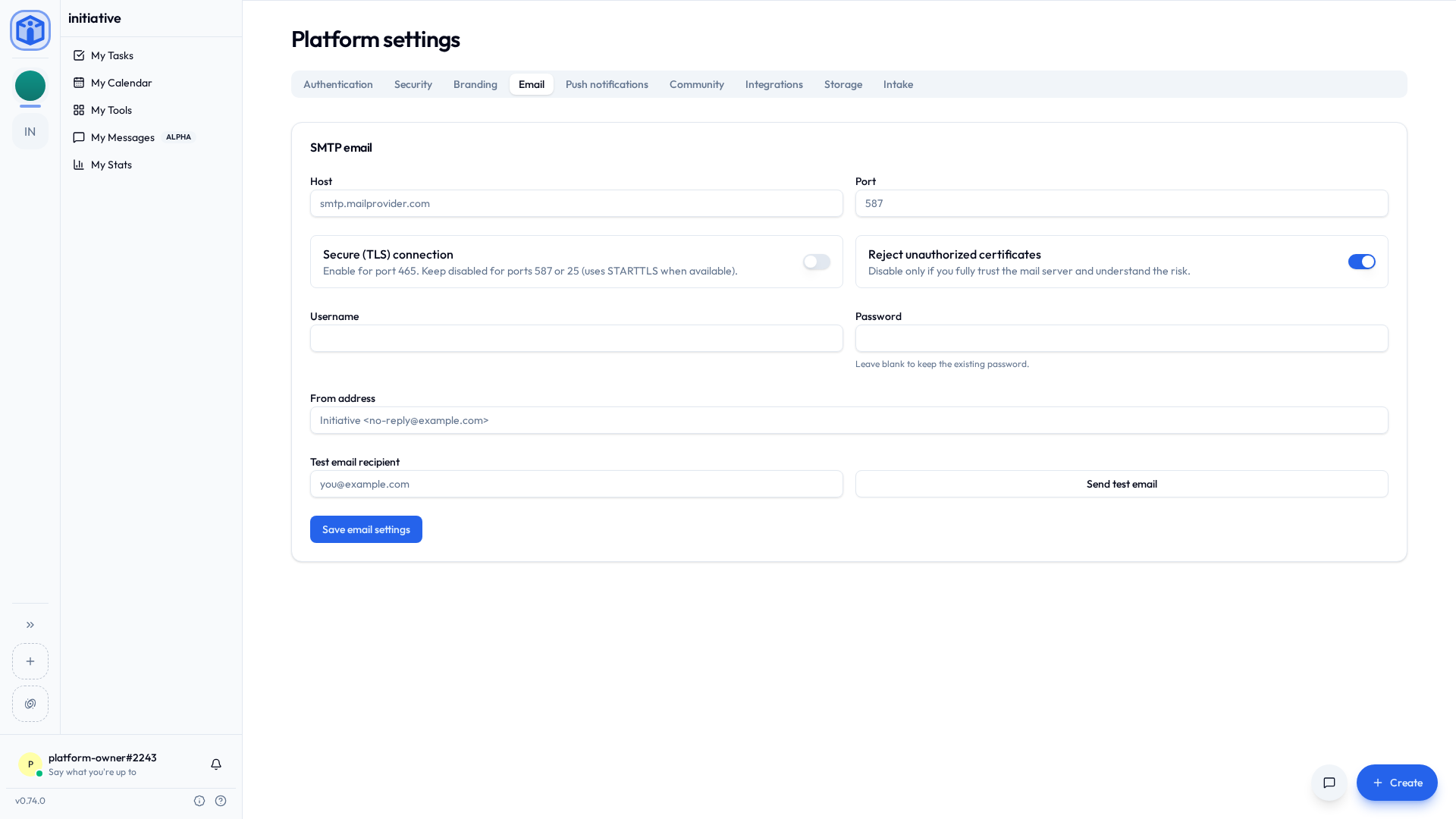This screenshot has height=819, width=1456.
Task: Switch to the Authentication tab
Action: point(338,84)
